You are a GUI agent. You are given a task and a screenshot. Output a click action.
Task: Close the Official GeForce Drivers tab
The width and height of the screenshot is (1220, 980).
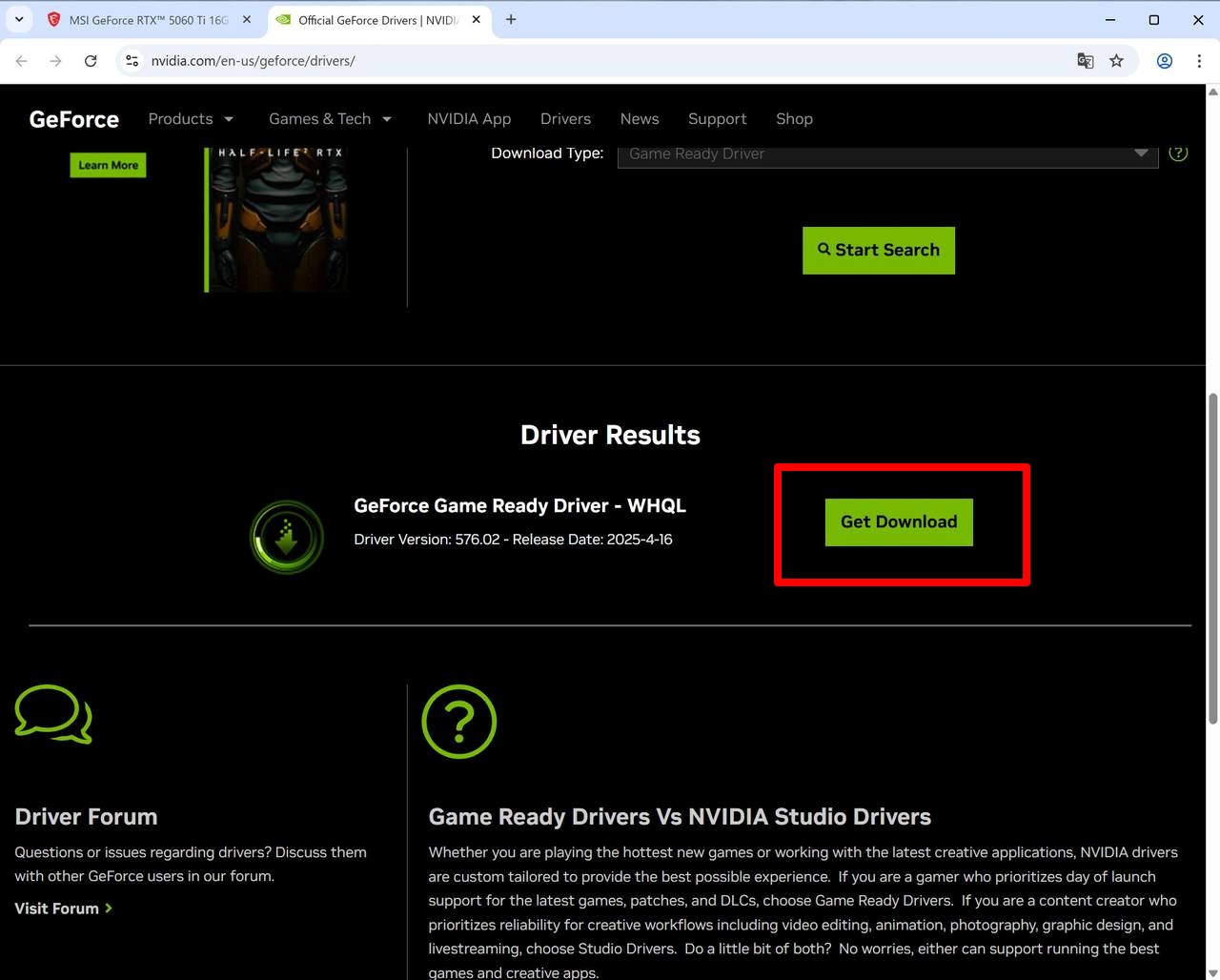click(476, 20)
